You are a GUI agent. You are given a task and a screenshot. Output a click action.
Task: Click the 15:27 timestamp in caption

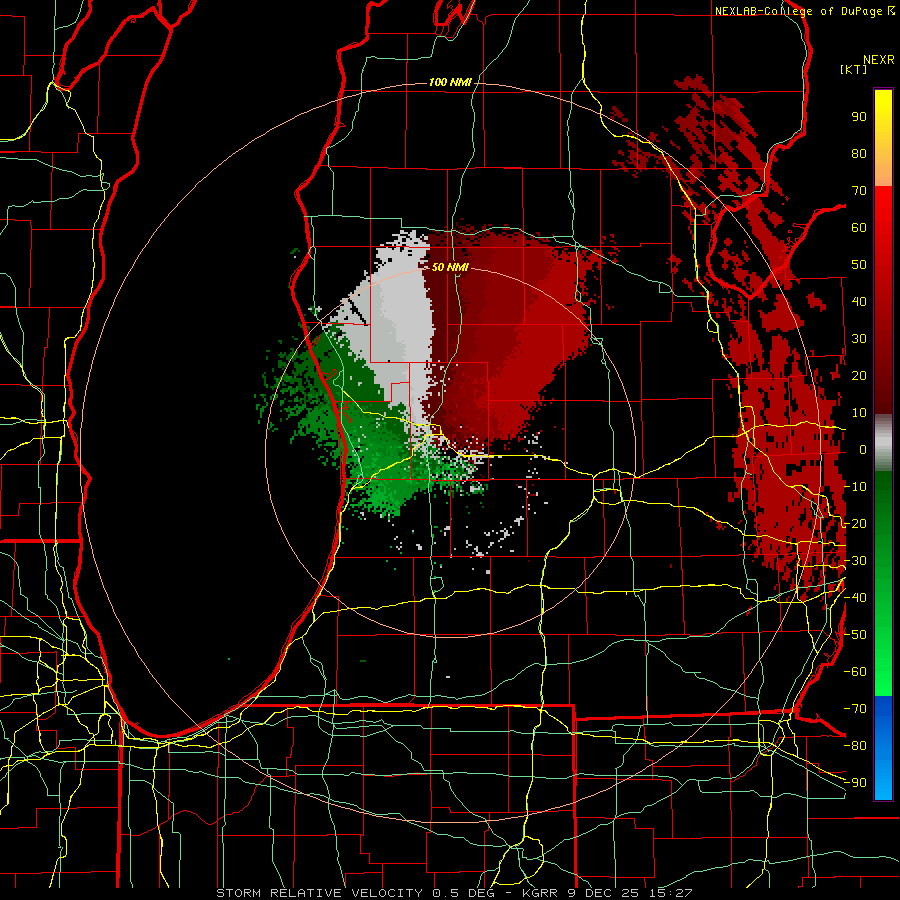[672, 893]
